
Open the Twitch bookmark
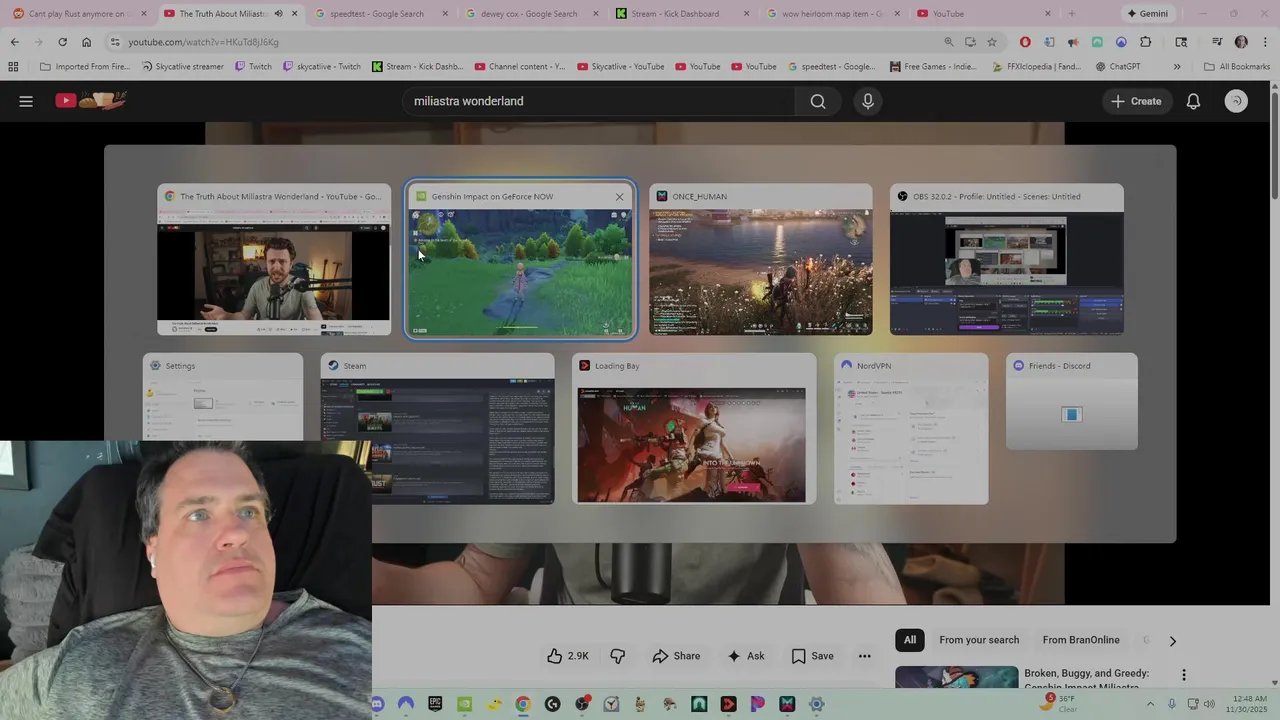pyautogui.click(x=253, y=67)
